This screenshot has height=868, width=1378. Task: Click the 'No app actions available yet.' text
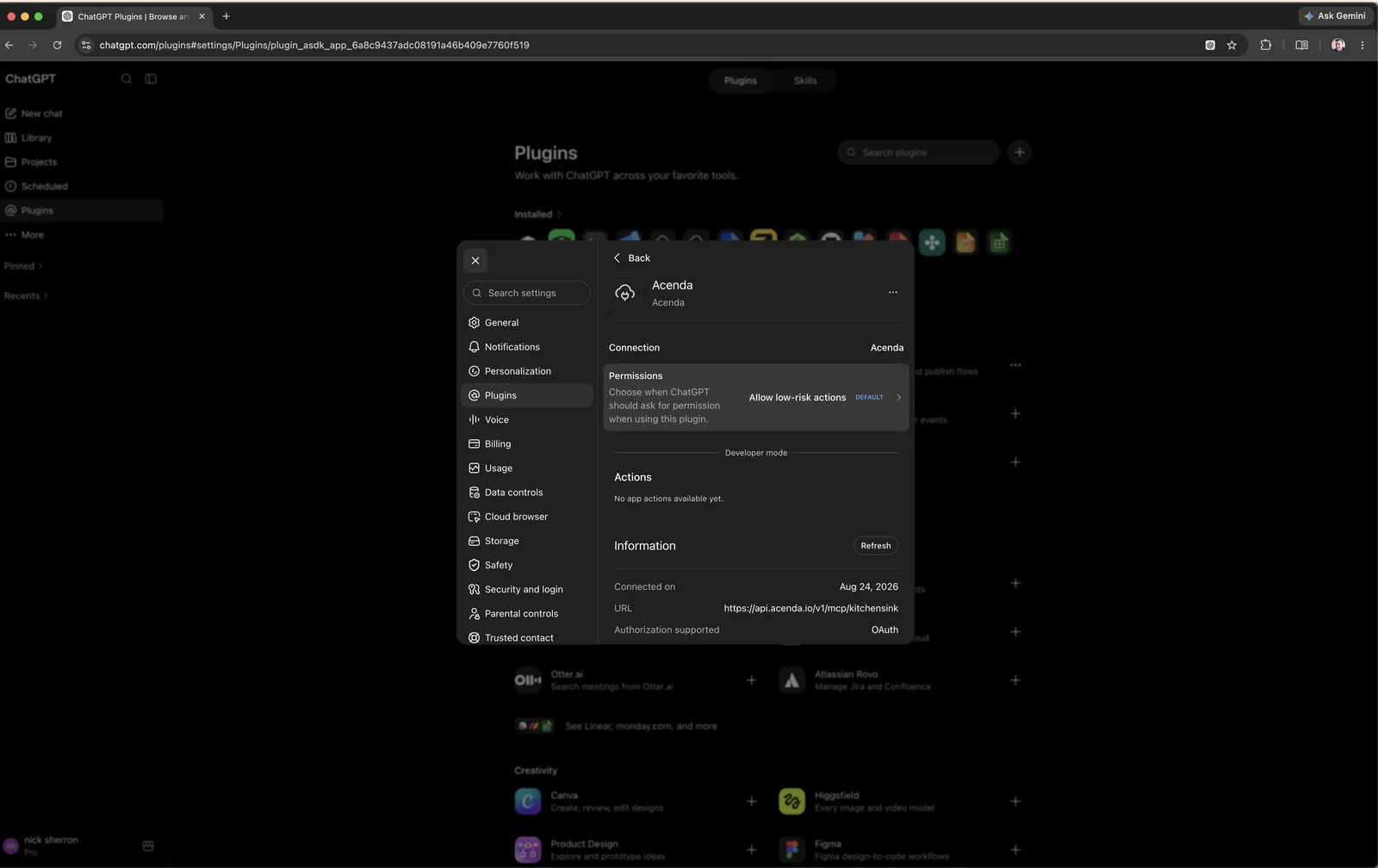click(x=668, y=499)
